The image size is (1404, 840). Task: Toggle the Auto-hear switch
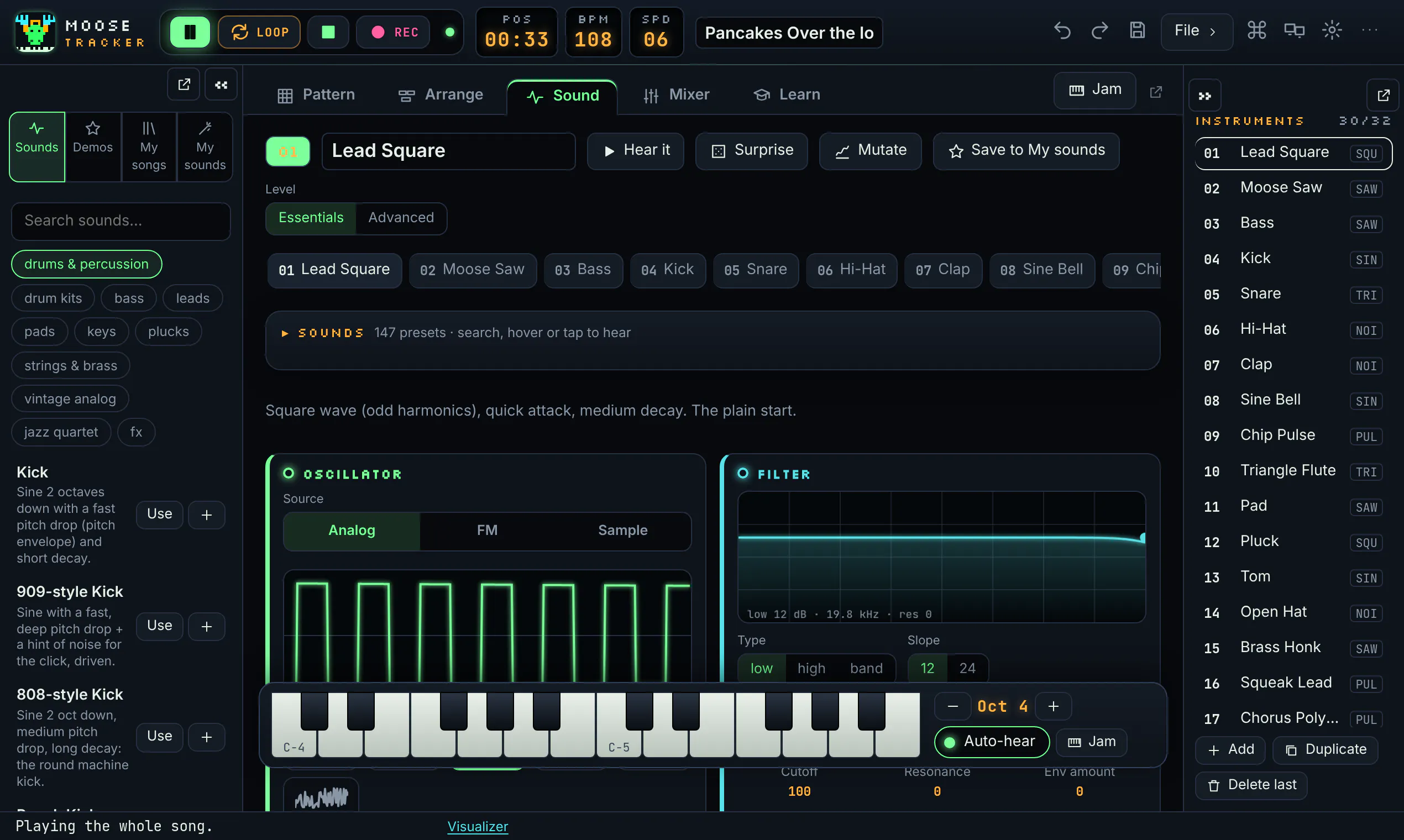click(992, 742)
